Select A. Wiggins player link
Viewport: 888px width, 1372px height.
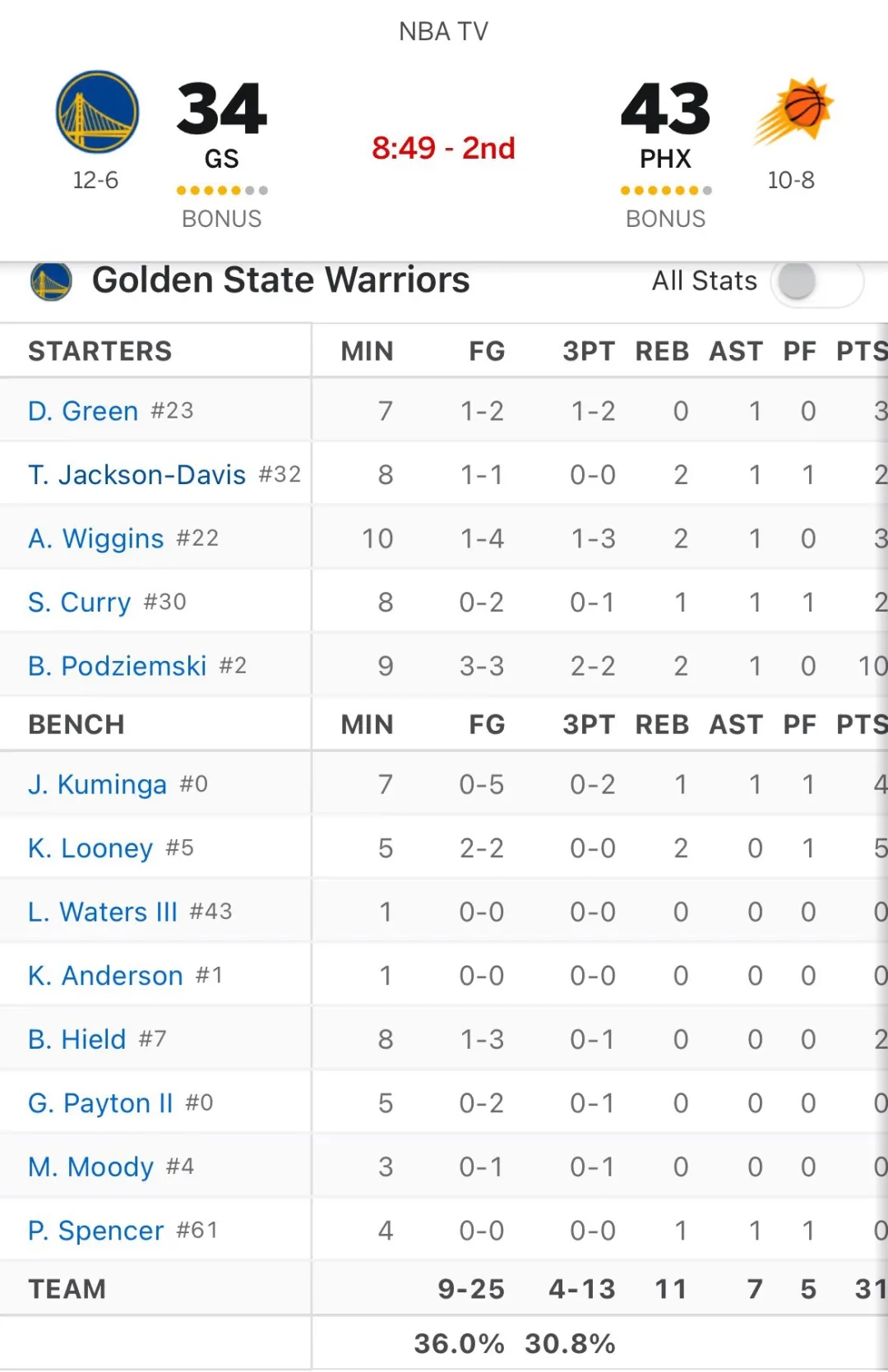pyautogui.click(x=96, y=538)
